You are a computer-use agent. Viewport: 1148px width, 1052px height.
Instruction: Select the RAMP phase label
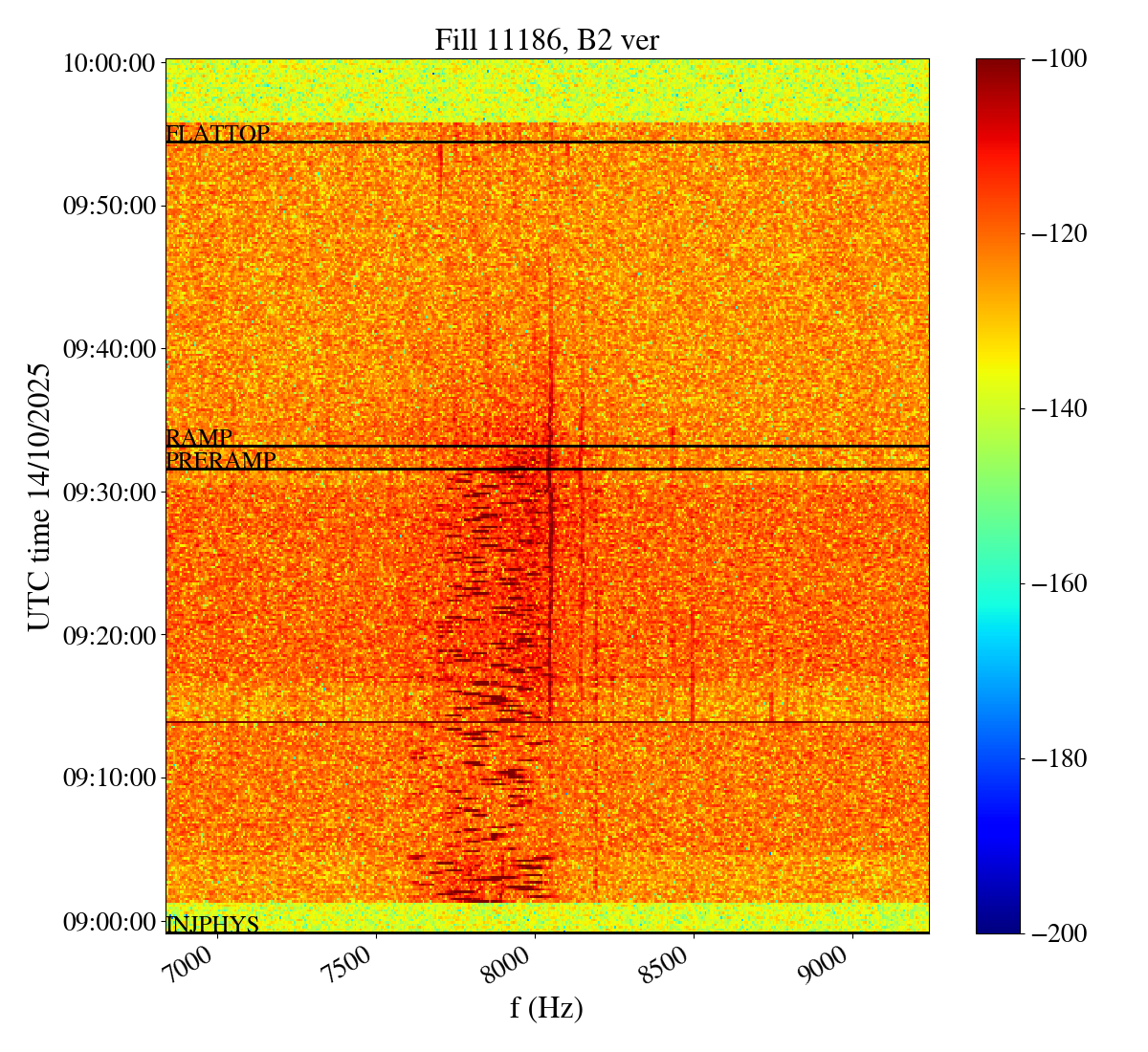point(199,438)
